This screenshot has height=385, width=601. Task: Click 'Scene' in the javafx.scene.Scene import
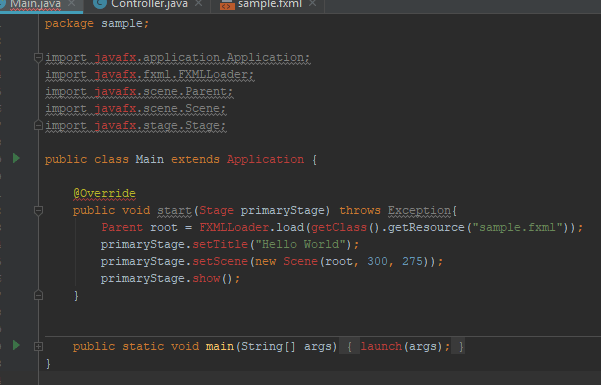[x=202, y=108]
